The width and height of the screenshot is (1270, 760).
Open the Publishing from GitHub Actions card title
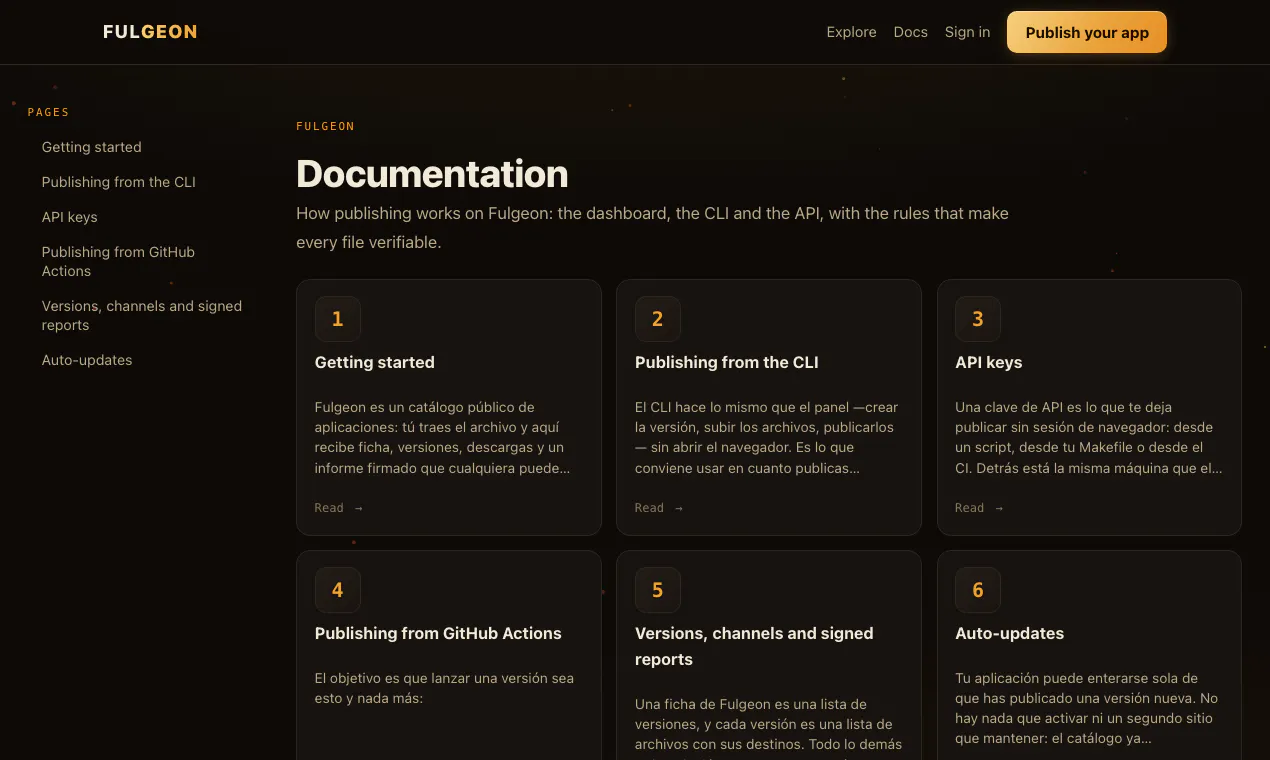click(x=438, y=633)
